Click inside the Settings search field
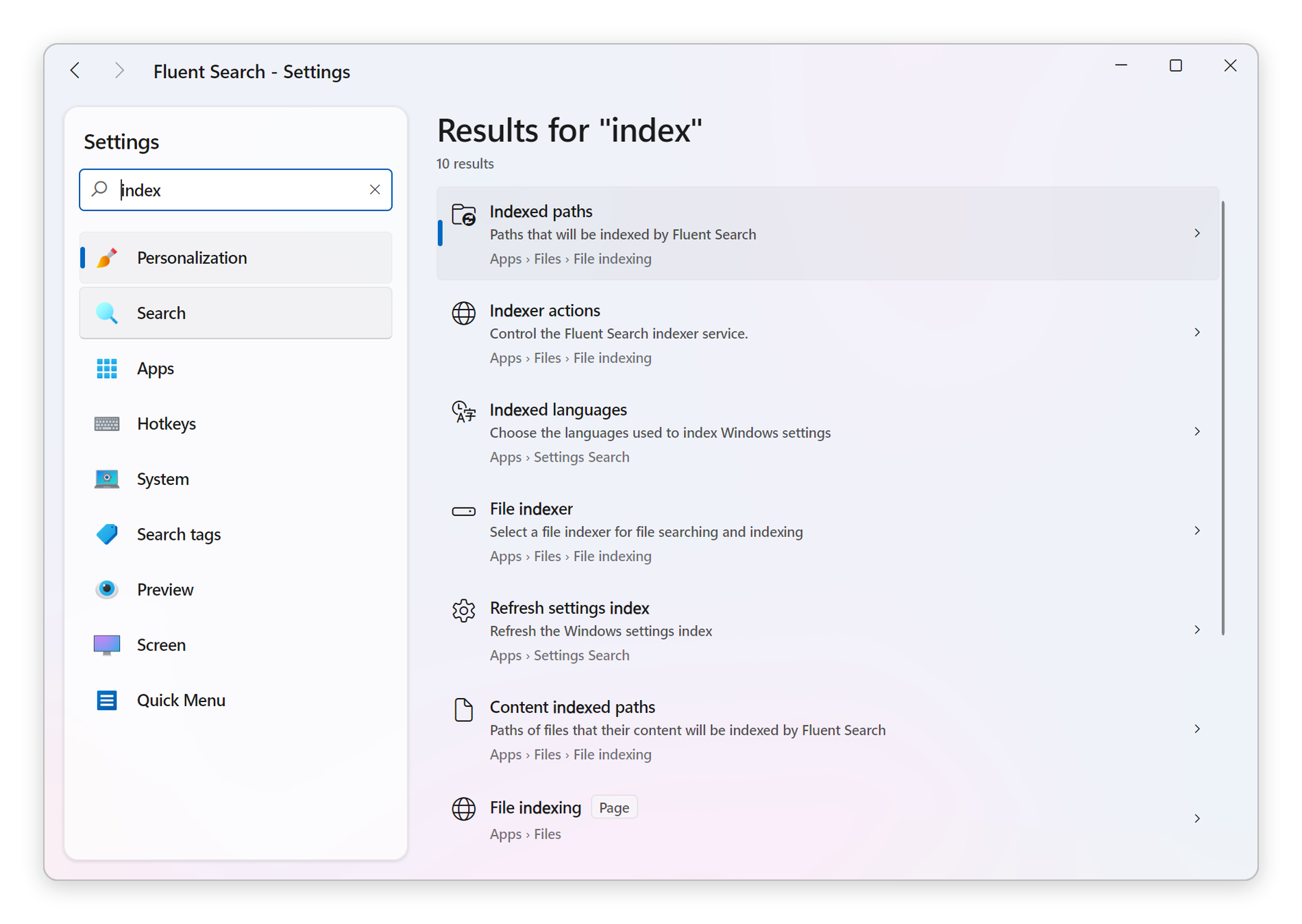Screen dimensions: 1302x924 [x=236, y=190]
